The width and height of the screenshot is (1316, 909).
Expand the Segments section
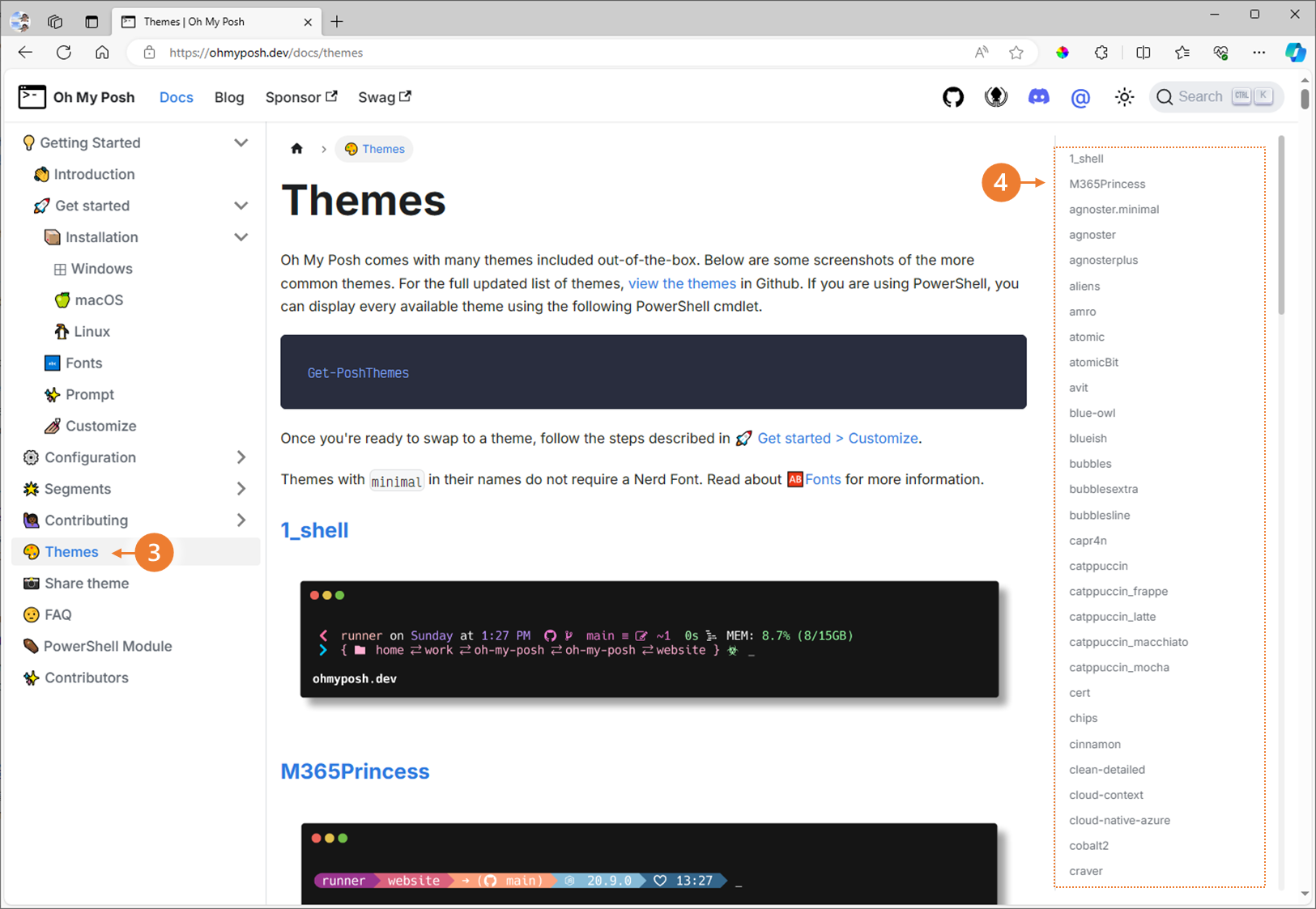point(241,489)
